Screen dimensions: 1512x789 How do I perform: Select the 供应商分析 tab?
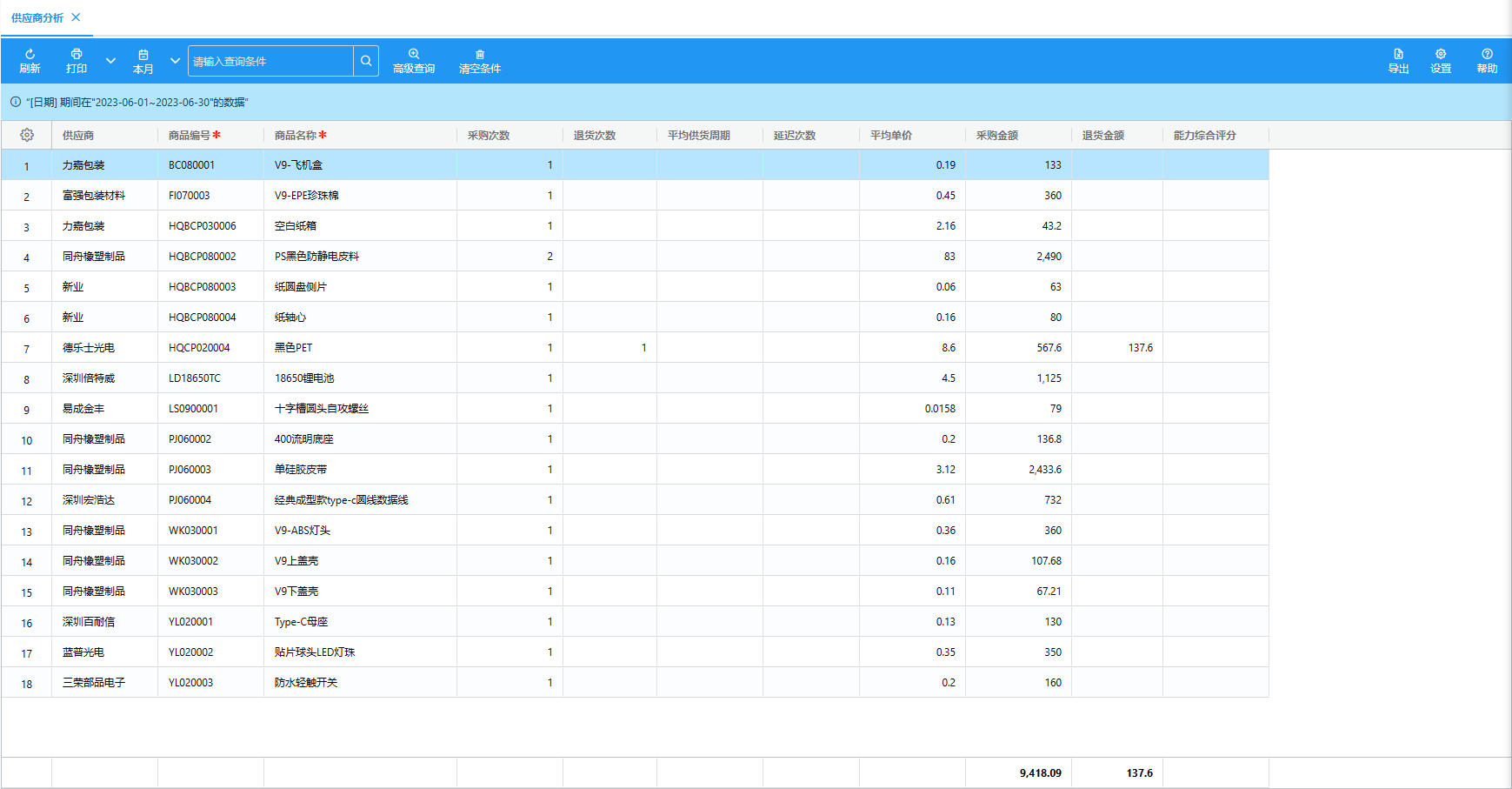37,17
